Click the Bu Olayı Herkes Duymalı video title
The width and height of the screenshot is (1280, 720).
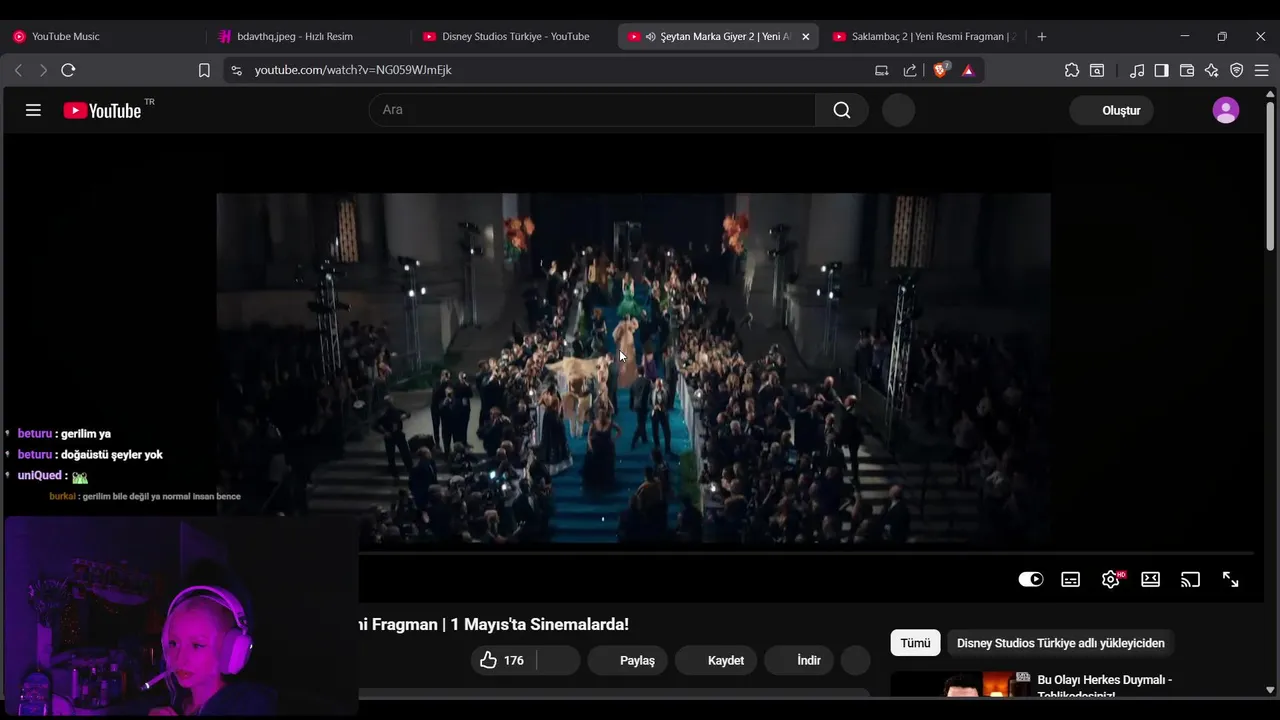(x=1105, y=686)
